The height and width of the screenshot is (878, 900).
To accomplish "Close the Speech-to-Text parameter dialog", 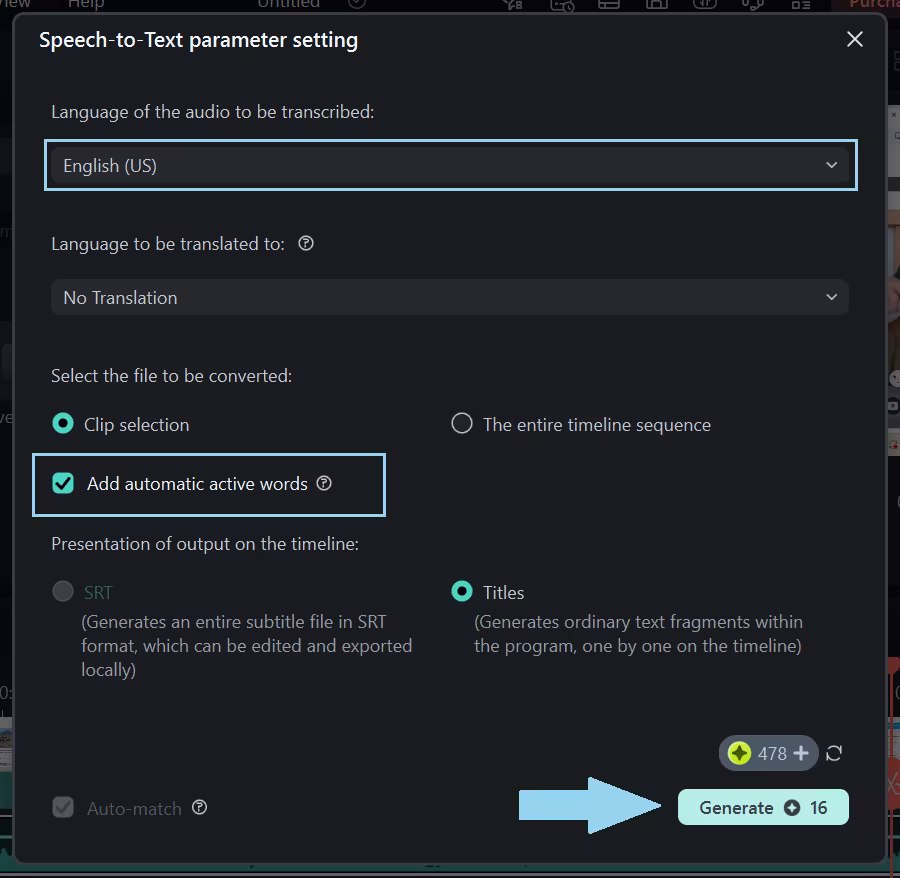I will pyautogui.click(x=854, y=40).
